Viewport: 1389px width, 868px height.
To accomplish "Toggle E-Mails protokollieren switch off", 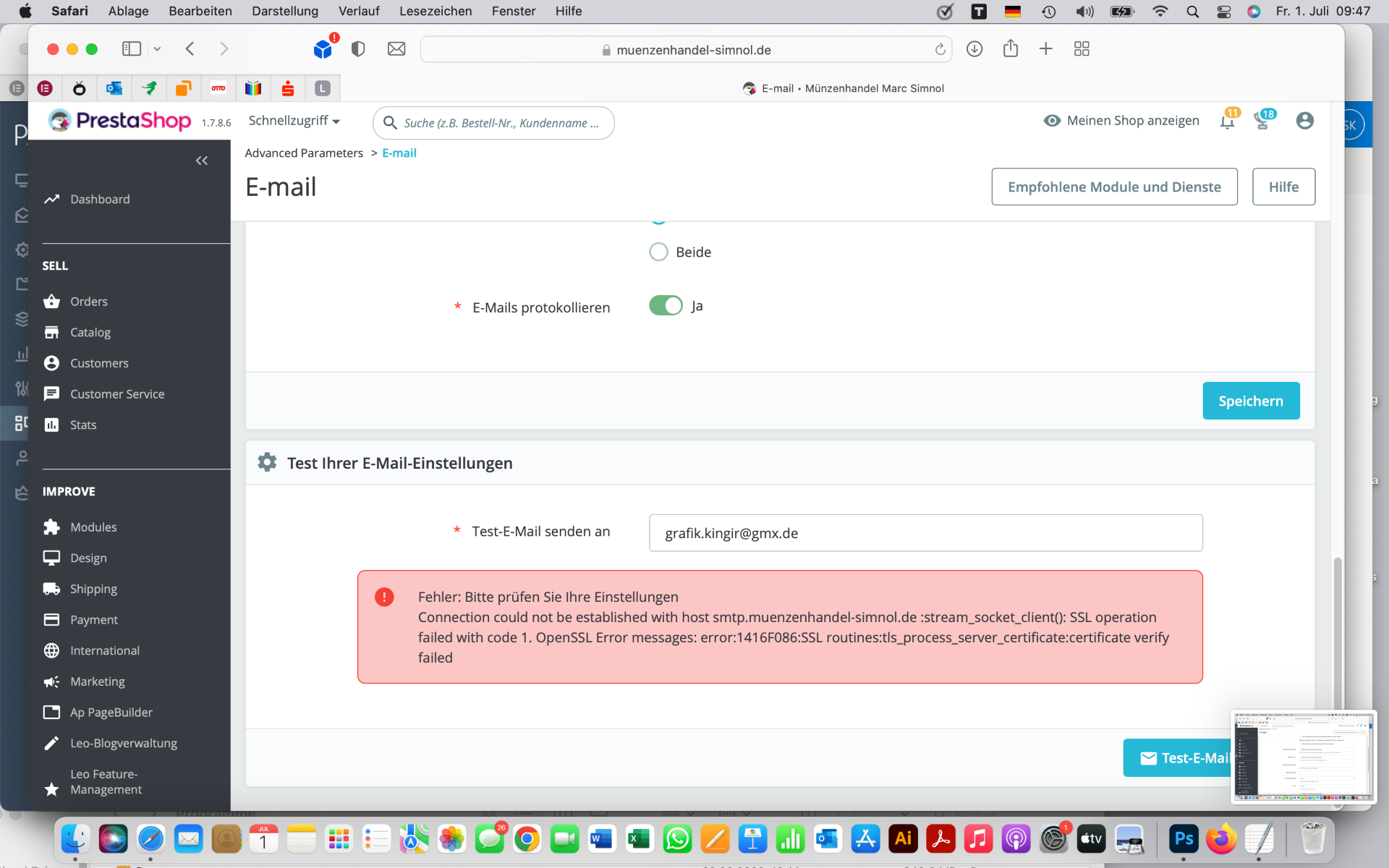I will point(666,306).
